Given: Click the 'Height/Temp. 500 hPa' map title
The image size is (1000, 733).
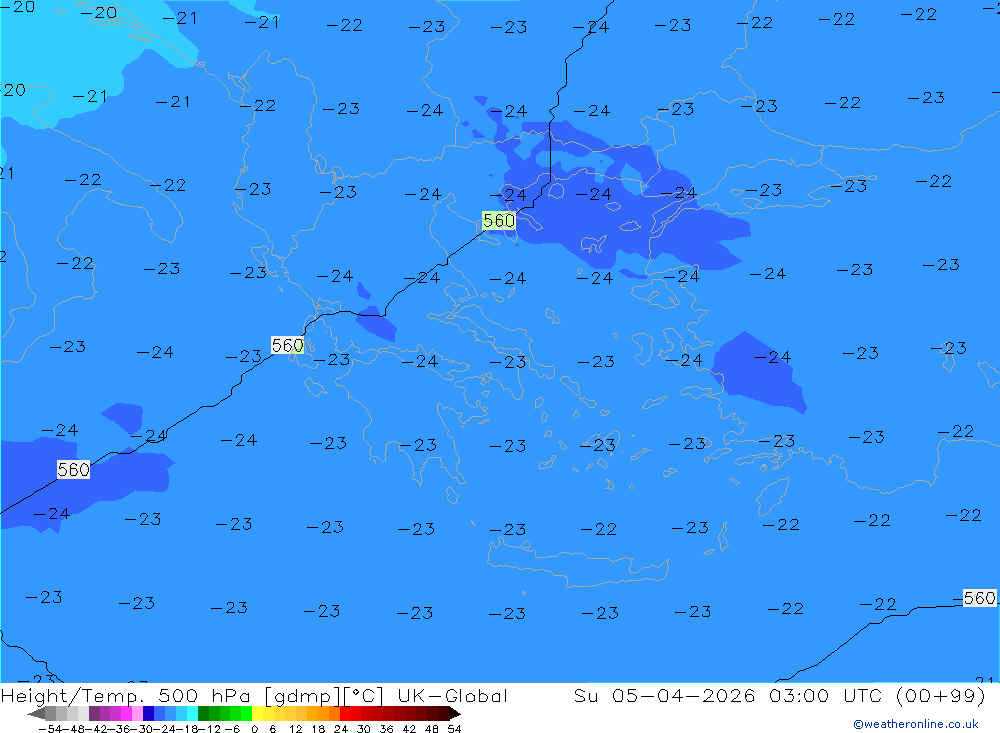Looking at the screenshot, I should coord(126,695).
